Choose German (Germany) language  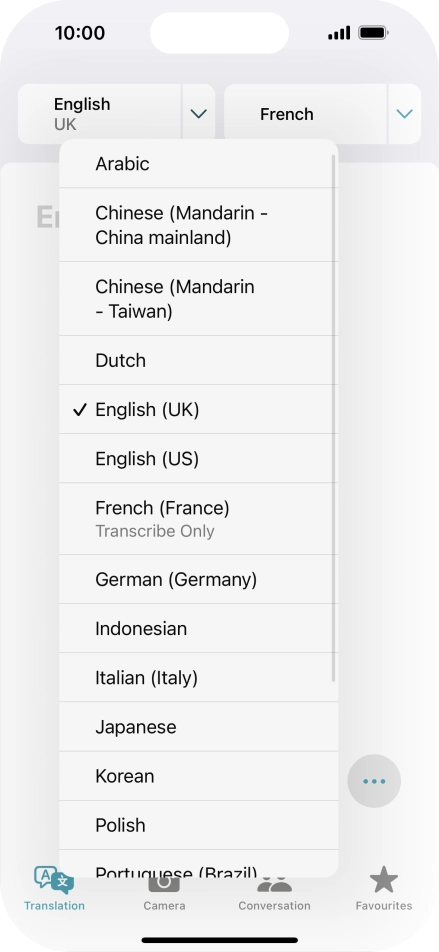tap(198, 579)
